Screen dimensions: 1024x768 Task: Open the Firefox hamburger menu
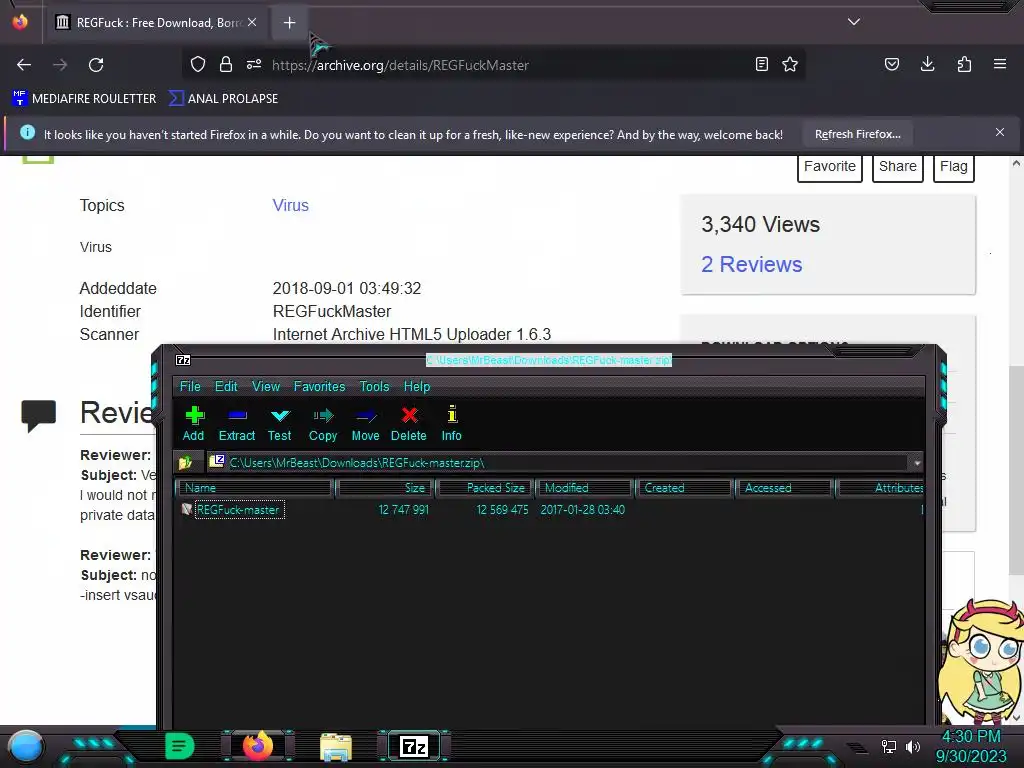[1000, 64]
